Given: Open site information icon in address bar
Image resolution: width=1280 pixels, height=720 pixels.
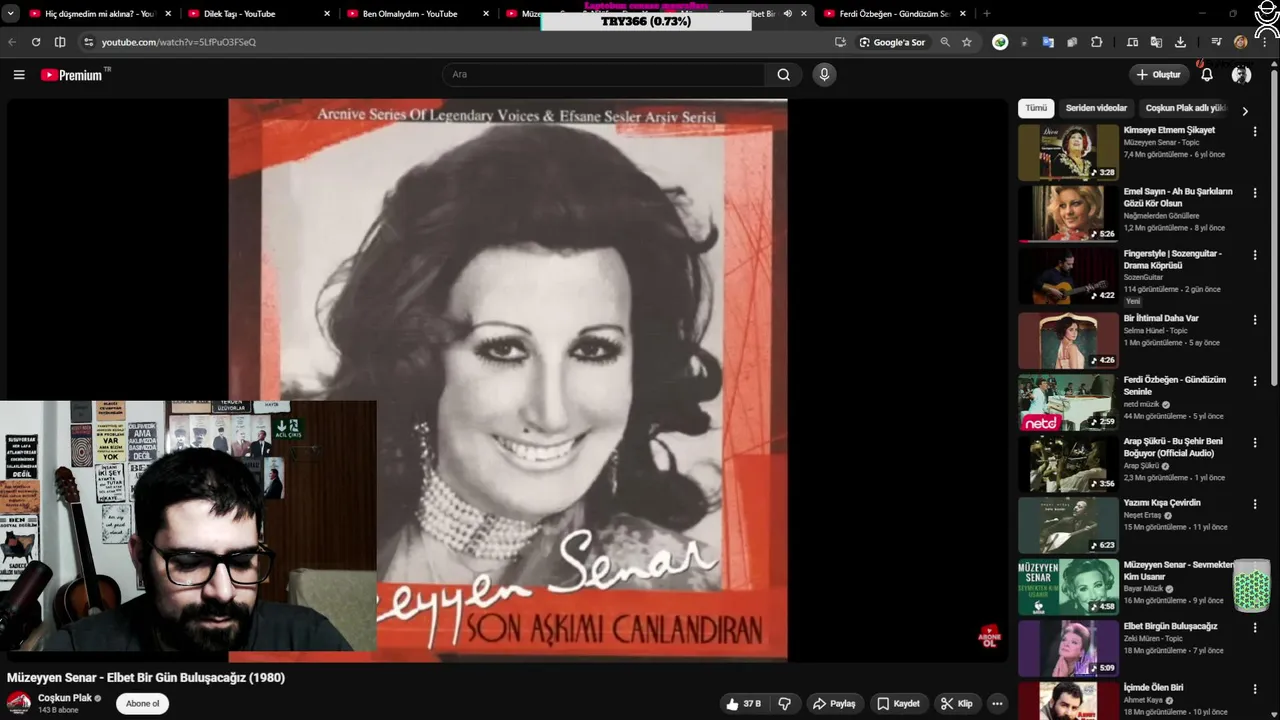Looking at the screenshot, I should pyautogui.click(x=88, y=42).
